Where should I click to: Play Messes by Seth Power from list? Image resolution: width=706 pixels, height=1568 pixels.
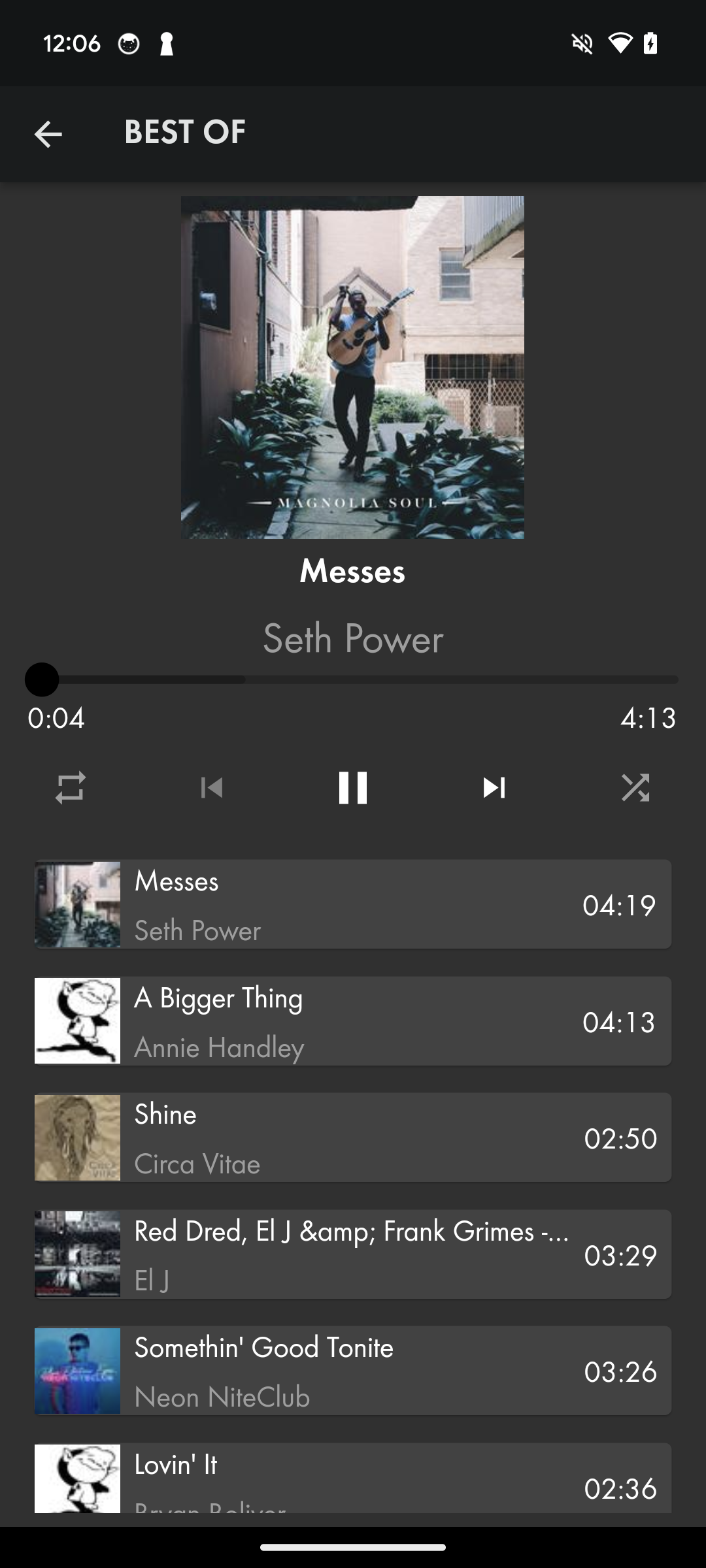353,904
